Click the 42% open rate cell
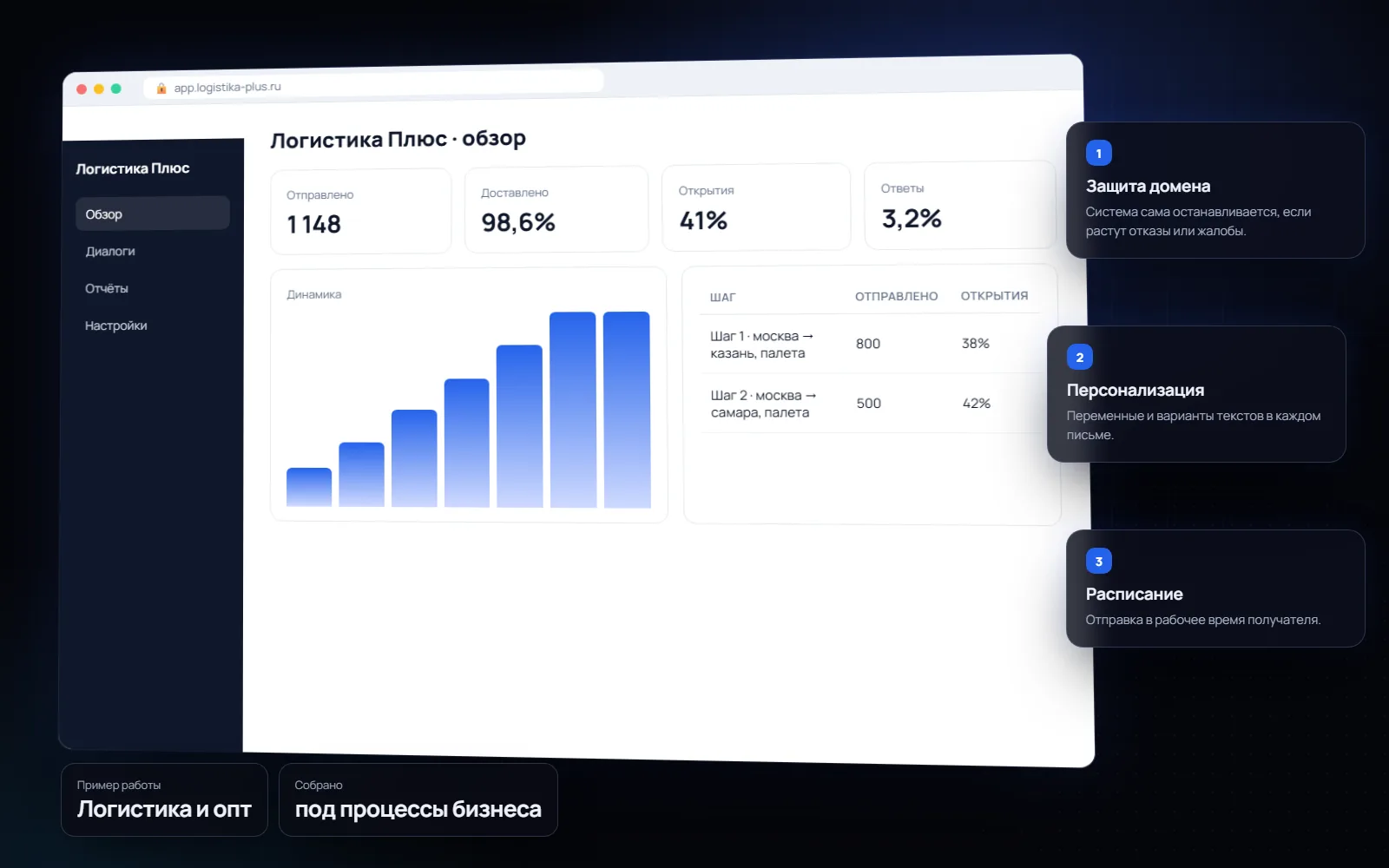Viewport: 1389px width, 868px height. pyautogui.click(x=977, y=404)
